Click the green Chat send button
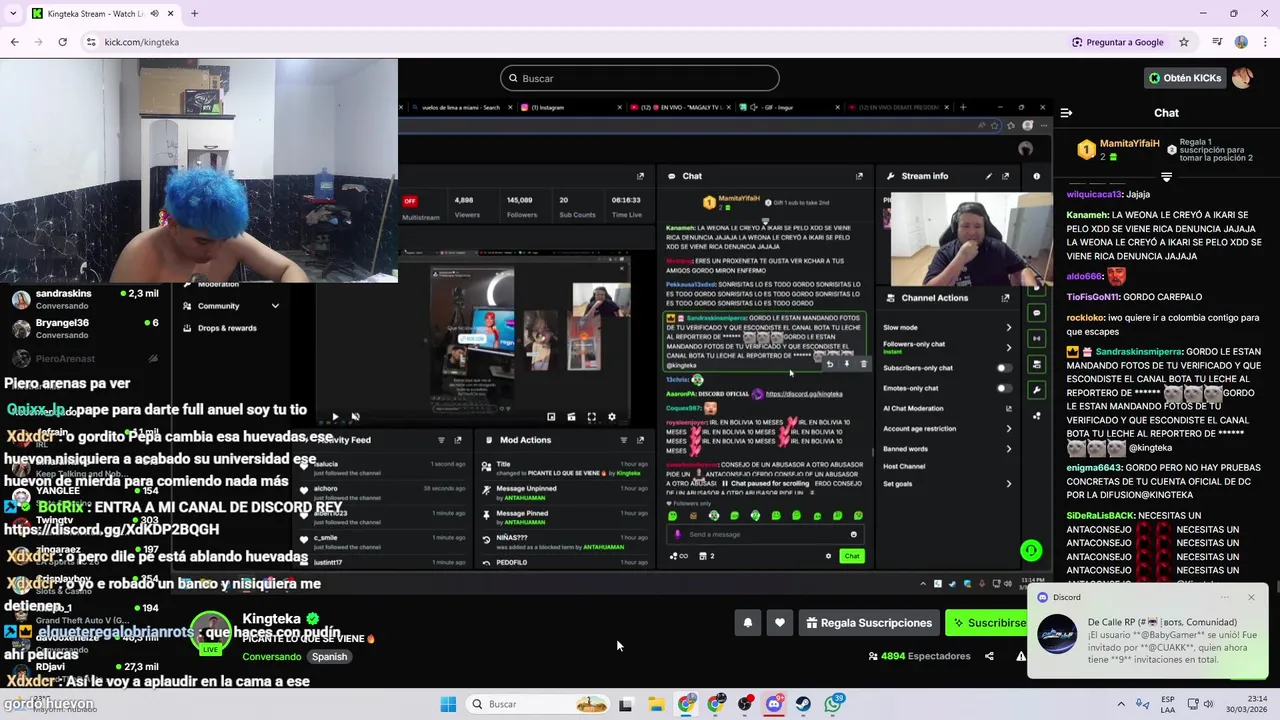Viewport: 1280px width, 720px height. point(852,556)
